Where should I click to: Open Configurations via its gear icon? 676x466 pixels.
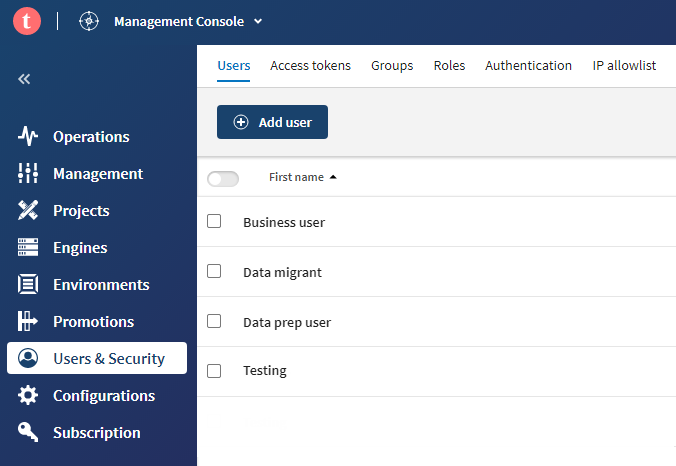click(x=28, y=396)
